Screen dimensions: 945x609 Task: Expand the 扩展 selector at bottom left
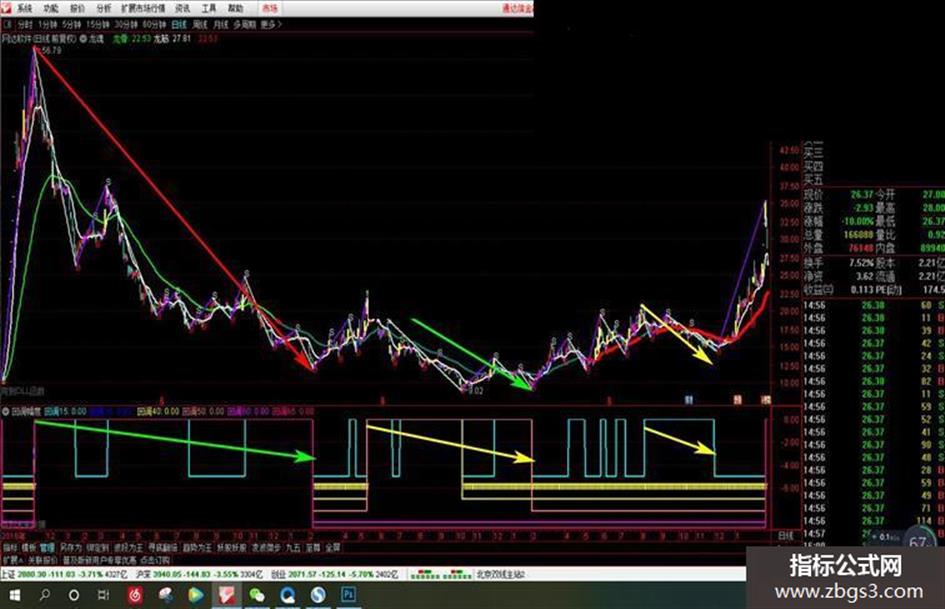(11, 560)
